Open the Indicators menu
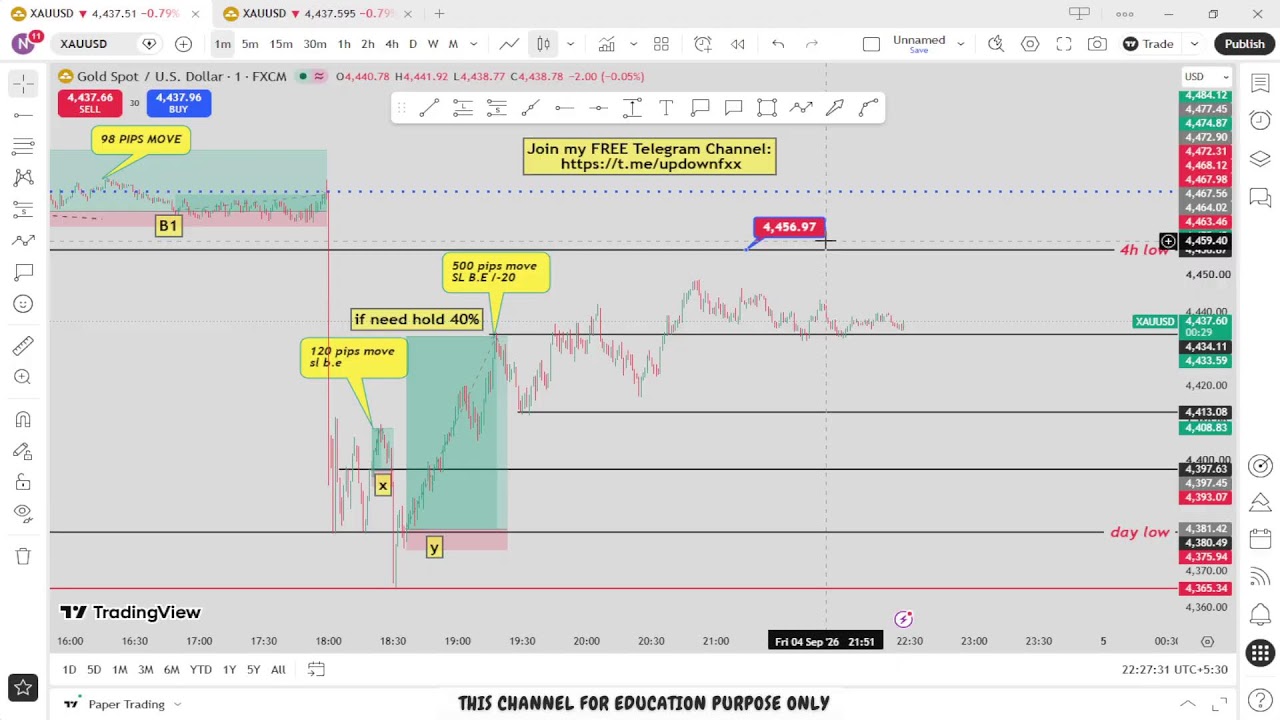 (x=606, y=44)
